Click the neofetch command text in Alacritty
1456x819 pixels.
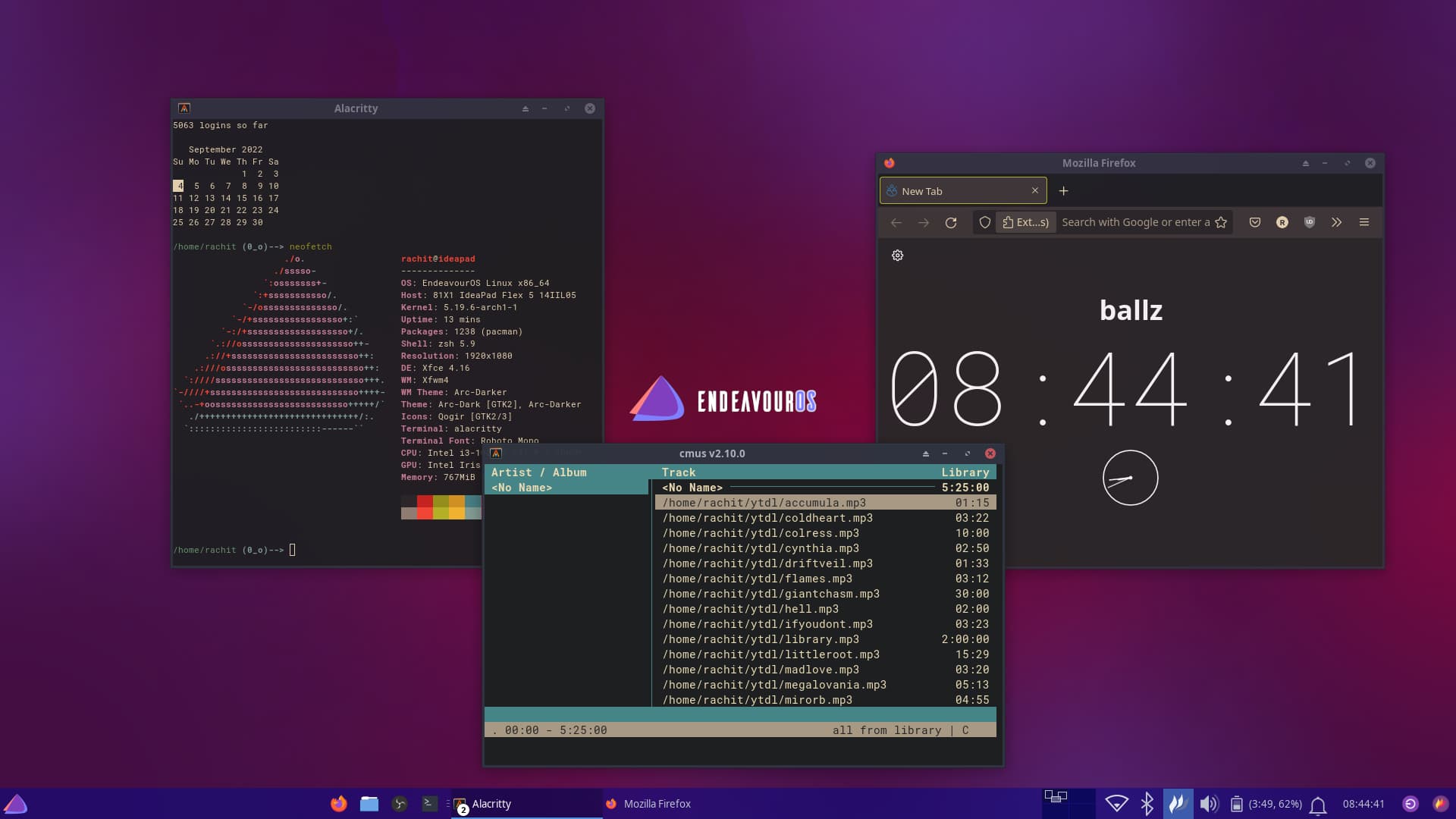(x=310, y=246)
